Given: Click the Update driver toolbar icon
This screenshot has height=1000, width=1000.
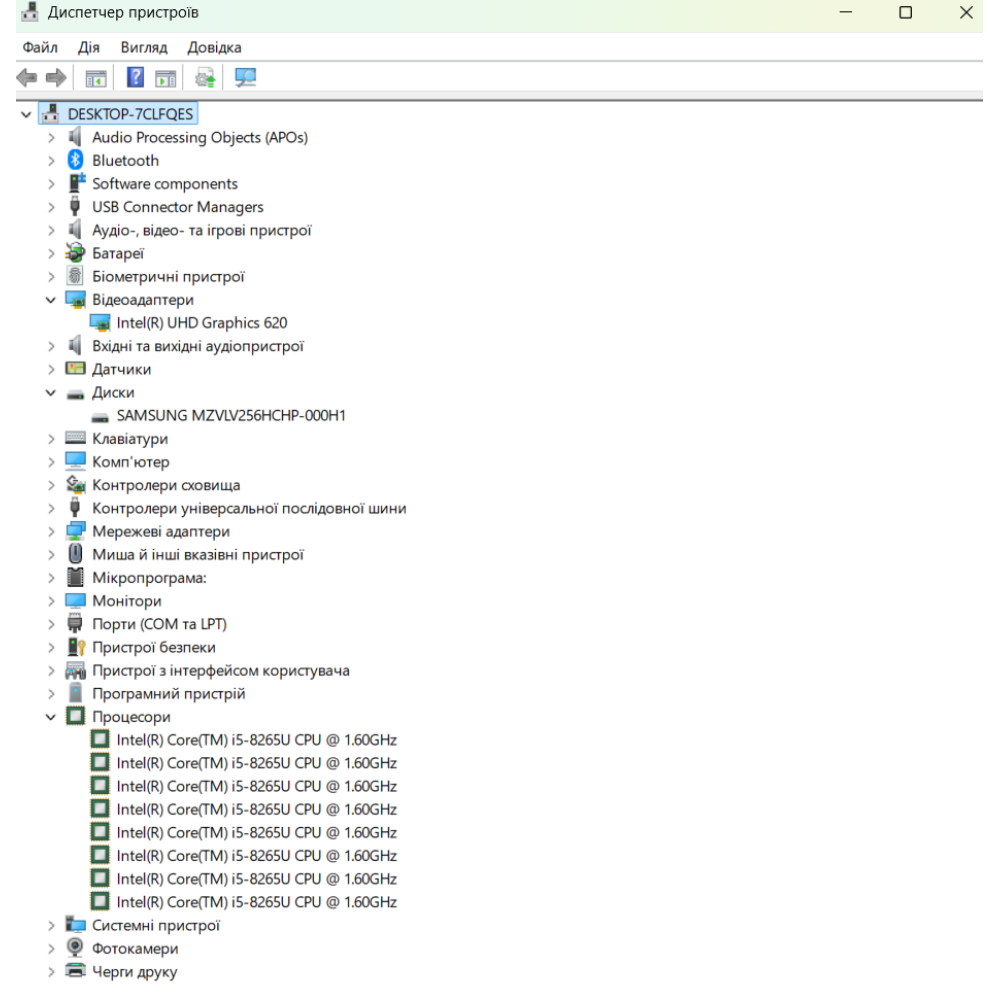Looking at the screenshot, I should 205,78.
